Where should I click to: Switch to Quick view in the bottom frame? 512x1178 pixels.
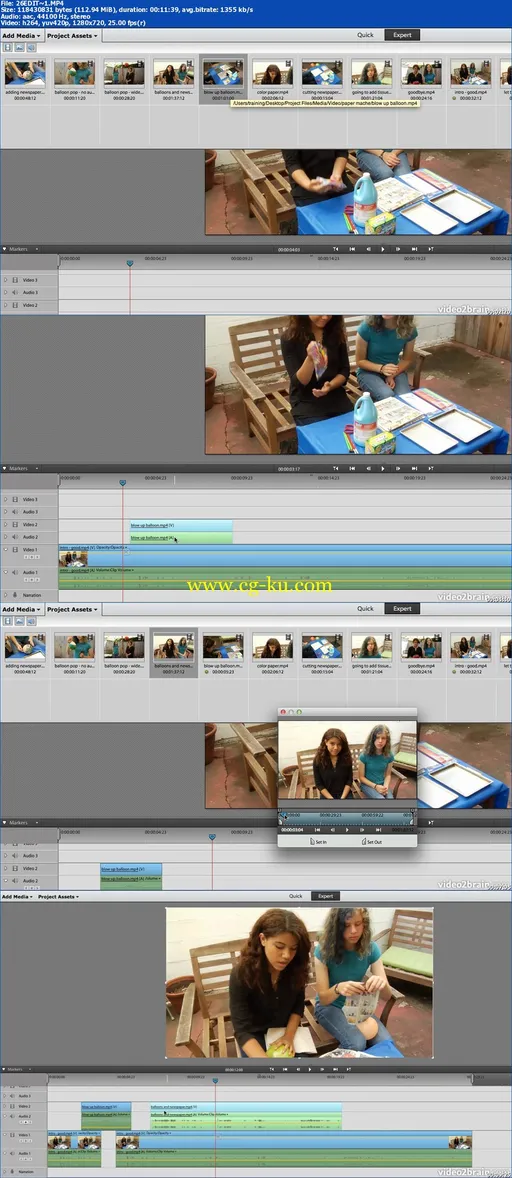296,896
